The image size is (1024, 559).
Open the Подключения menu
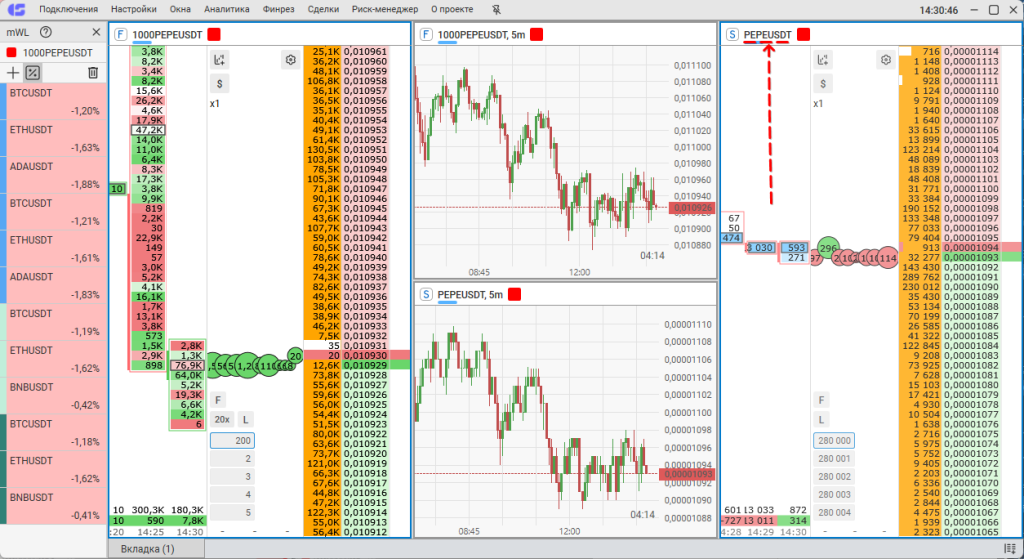(x=68, y=10)
